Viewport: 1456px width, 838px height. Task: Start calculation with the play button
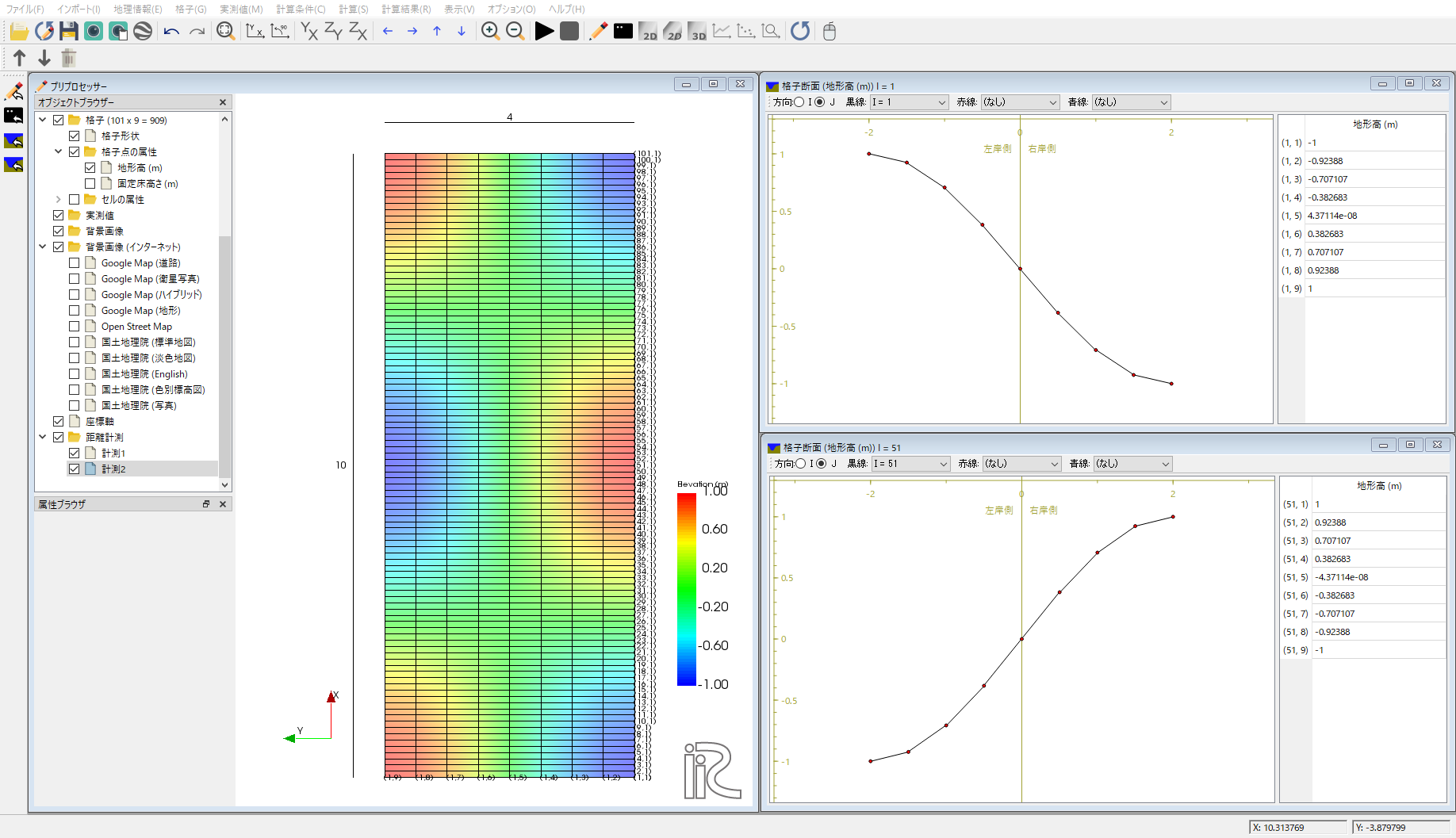545,31
